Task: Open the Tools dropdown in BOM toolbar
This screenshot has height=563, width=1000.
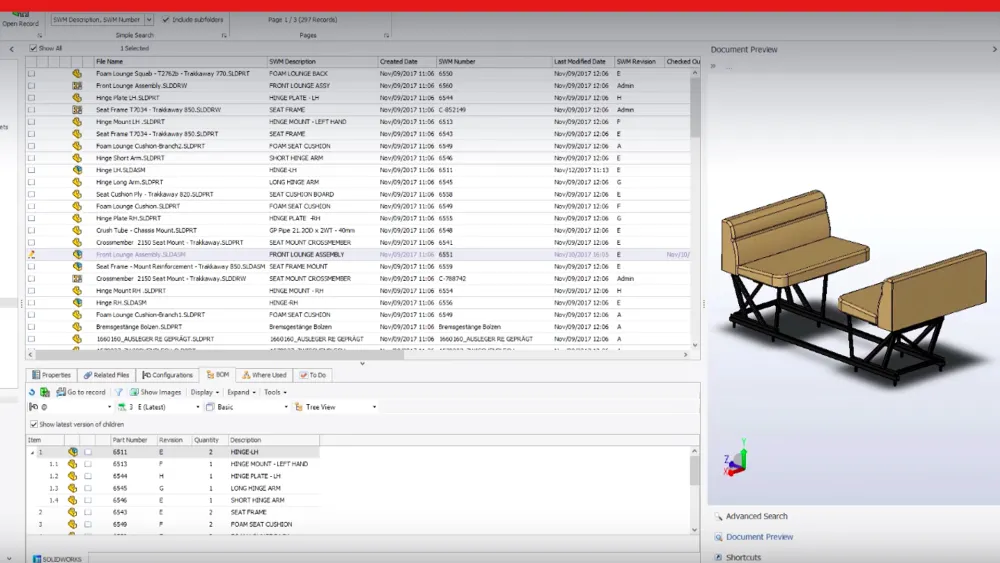Action: coord(276,392)
